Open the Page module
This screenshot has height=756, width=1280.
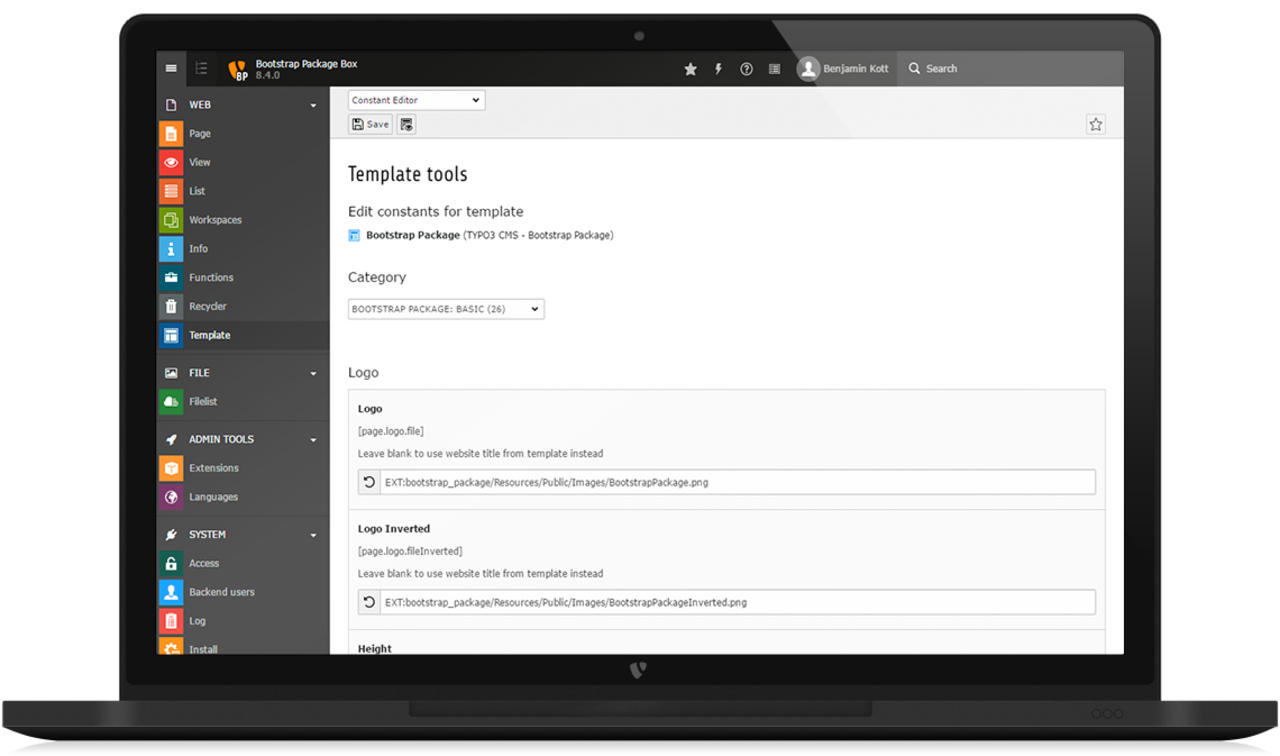tap(199, 134)
